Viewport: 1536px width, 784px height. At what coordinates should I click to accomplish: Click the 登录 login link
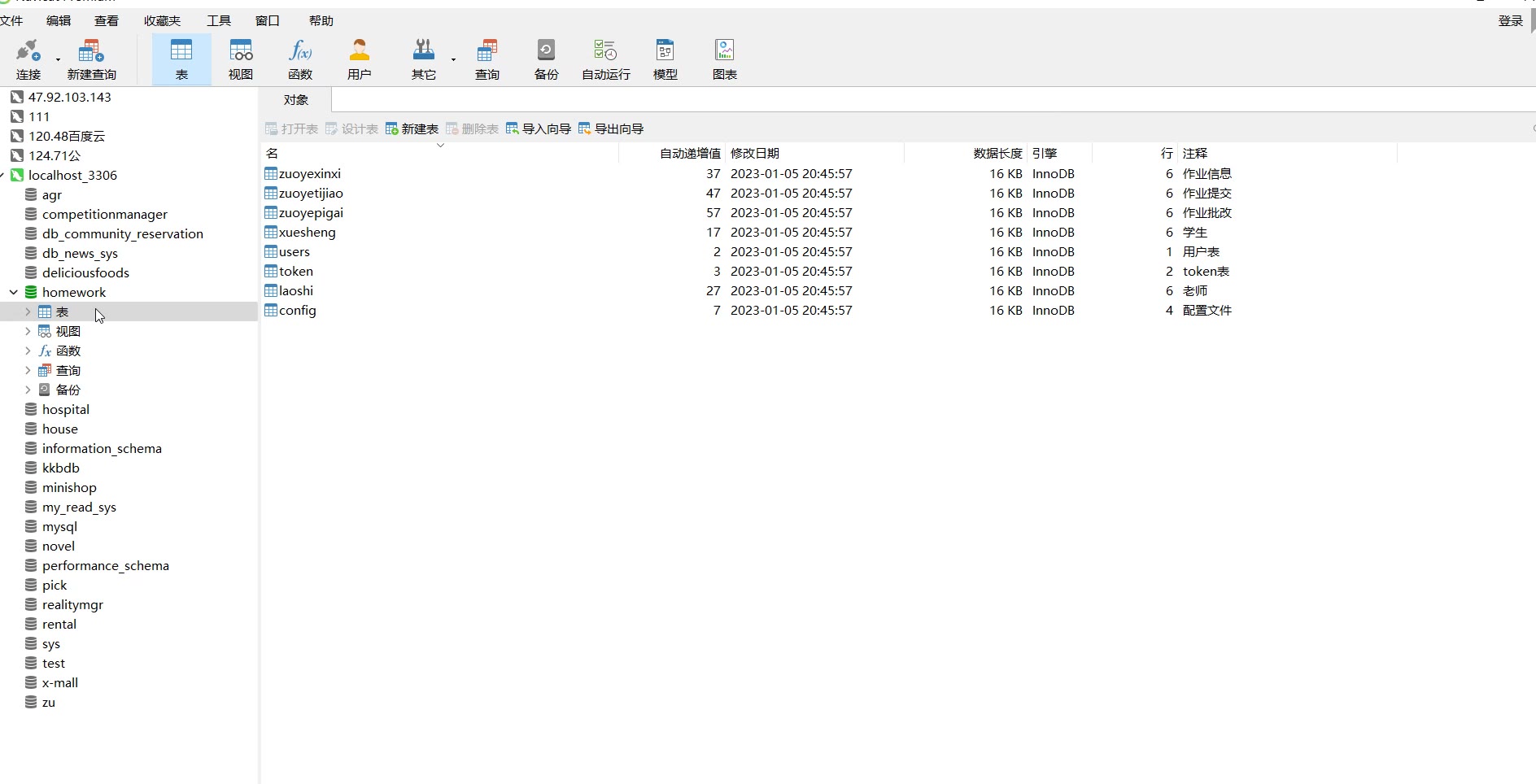click(x=1511, y=20)
